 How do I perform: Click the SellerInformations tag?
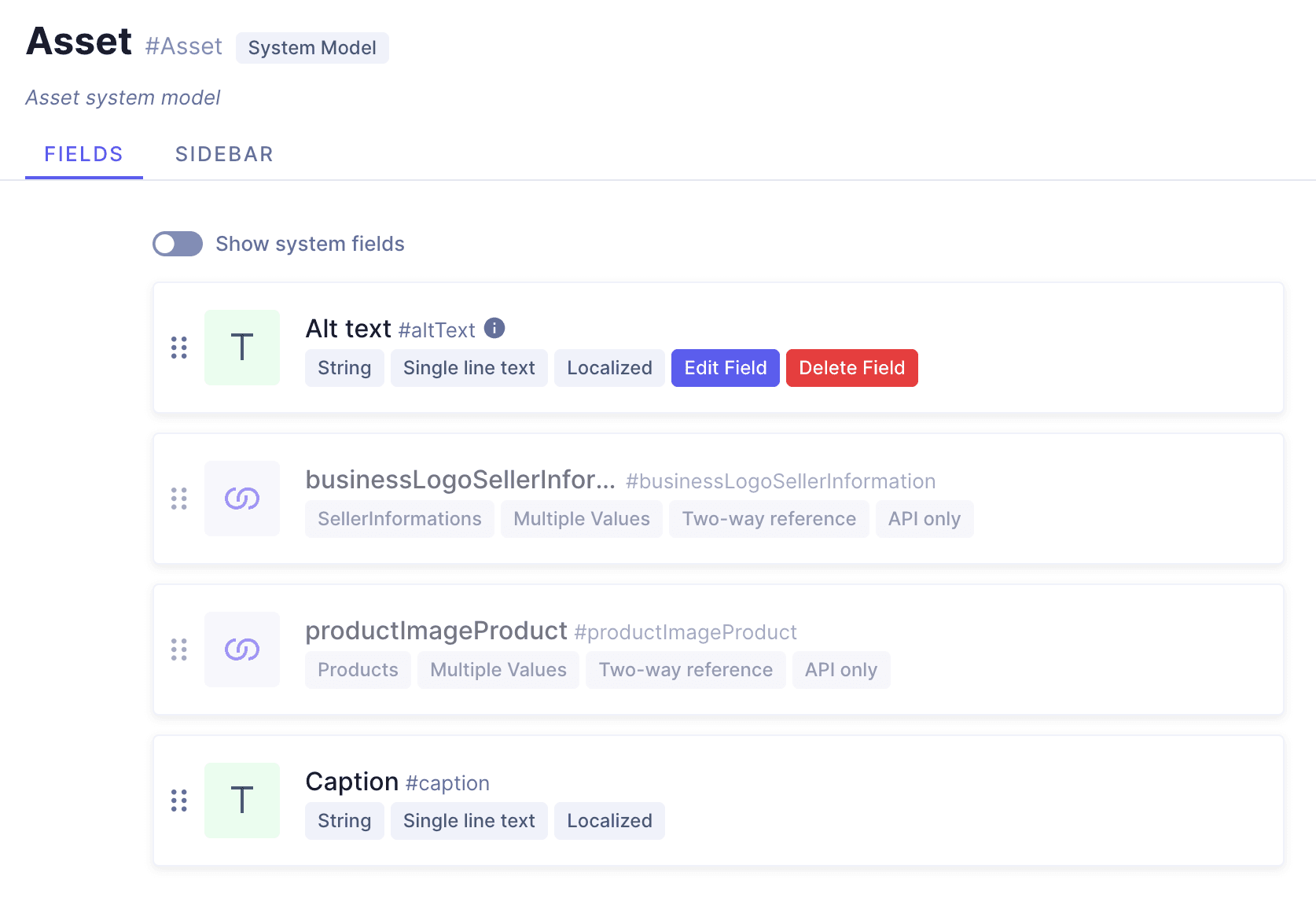point(399,519)
